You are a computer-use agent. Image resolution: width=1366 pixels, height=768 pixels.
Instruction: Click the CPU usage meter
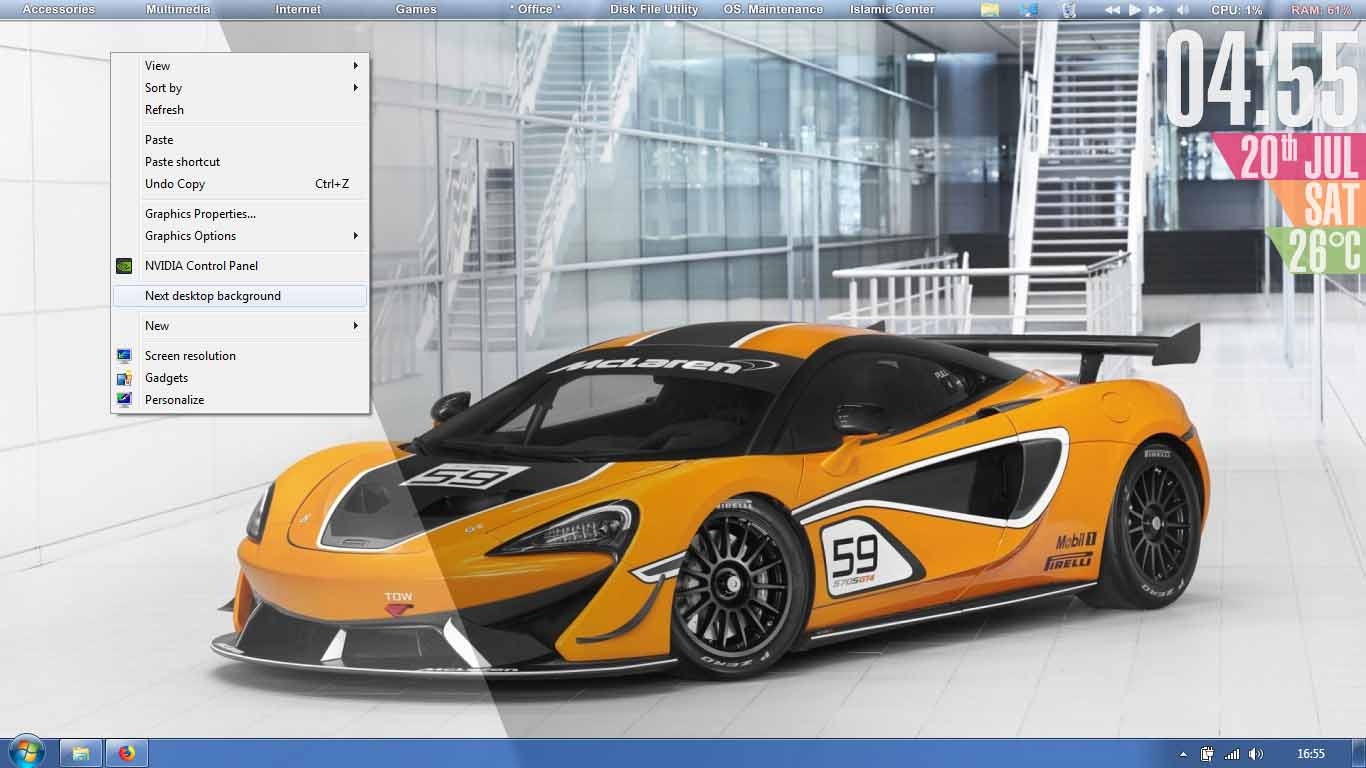1237,9
